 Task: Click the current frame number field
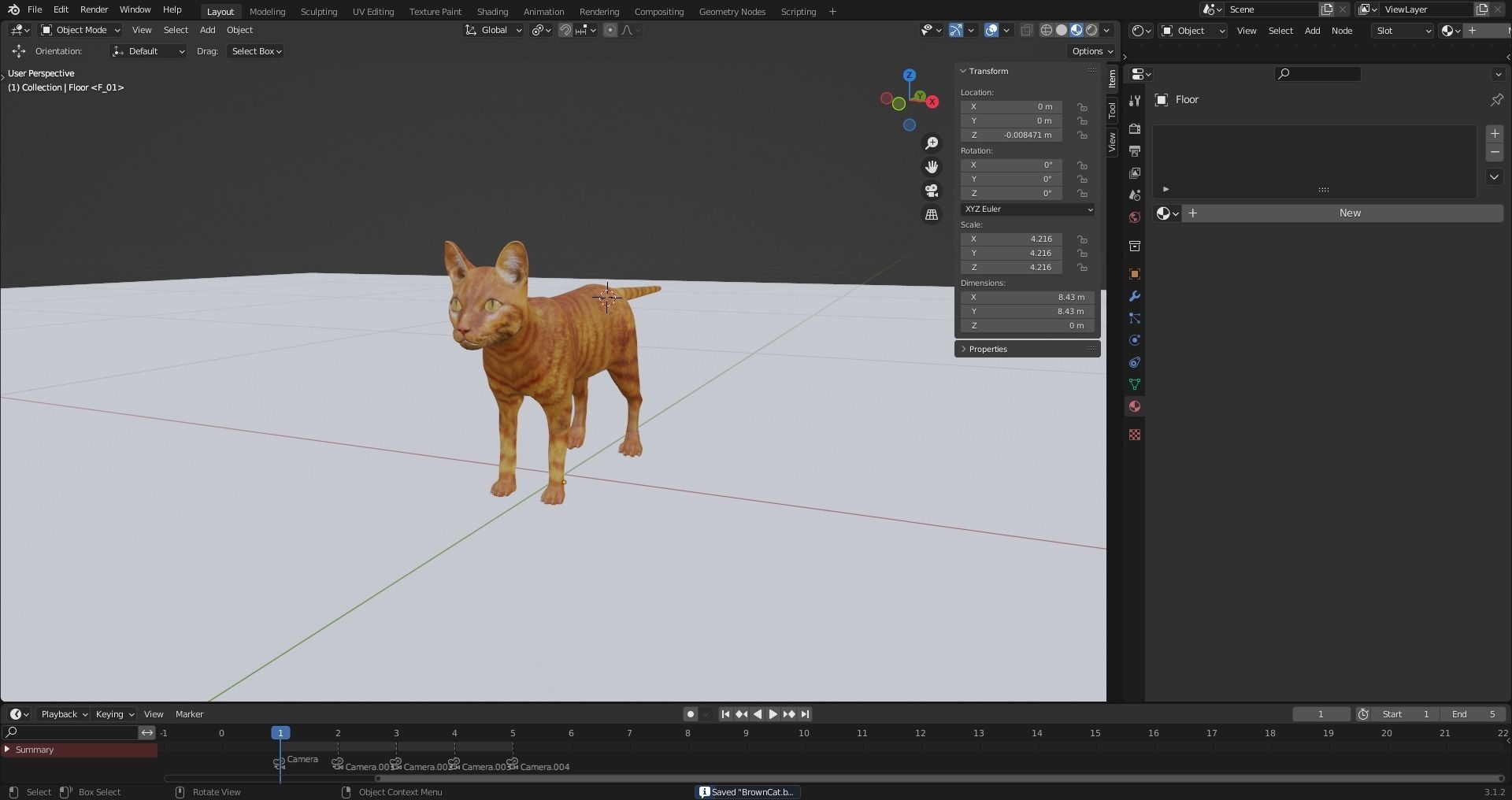[1321, 714]
